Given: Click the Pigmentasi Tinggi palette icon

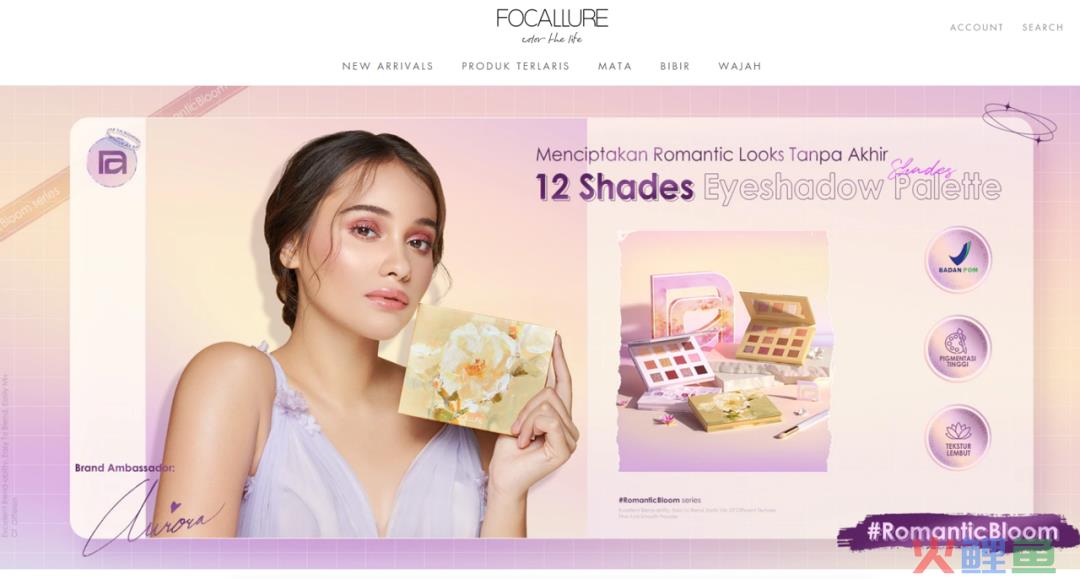Looking at the screenshot, I should (957, 348).
